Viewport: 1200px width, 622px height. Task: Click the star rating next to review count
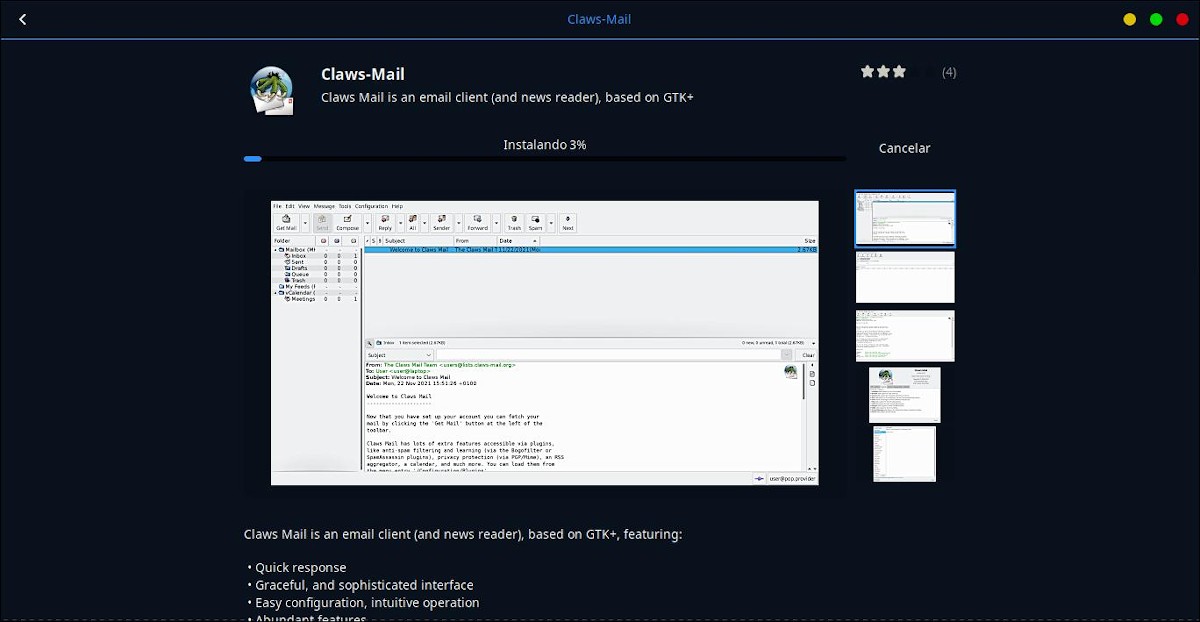click(x=884, y=72)
